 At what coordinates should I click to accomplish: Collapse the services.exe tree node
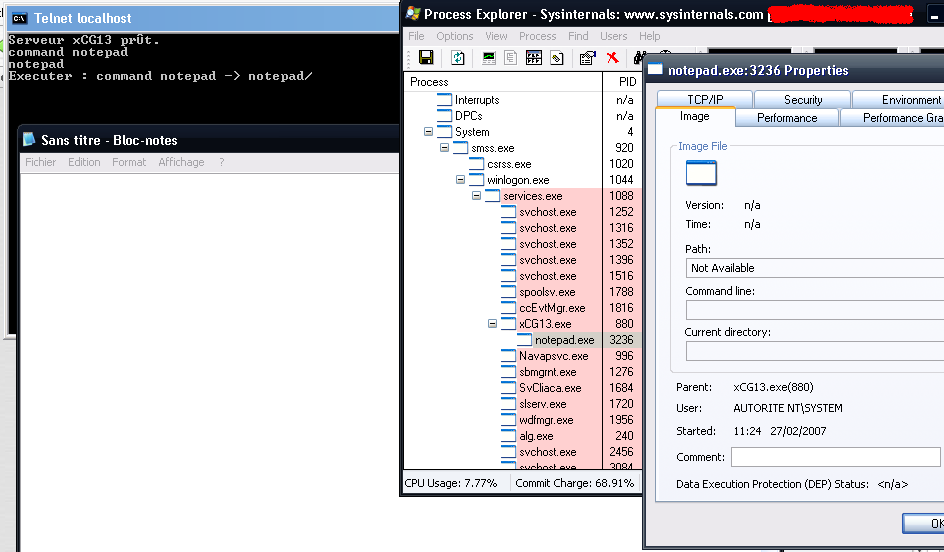coord(476,196)
